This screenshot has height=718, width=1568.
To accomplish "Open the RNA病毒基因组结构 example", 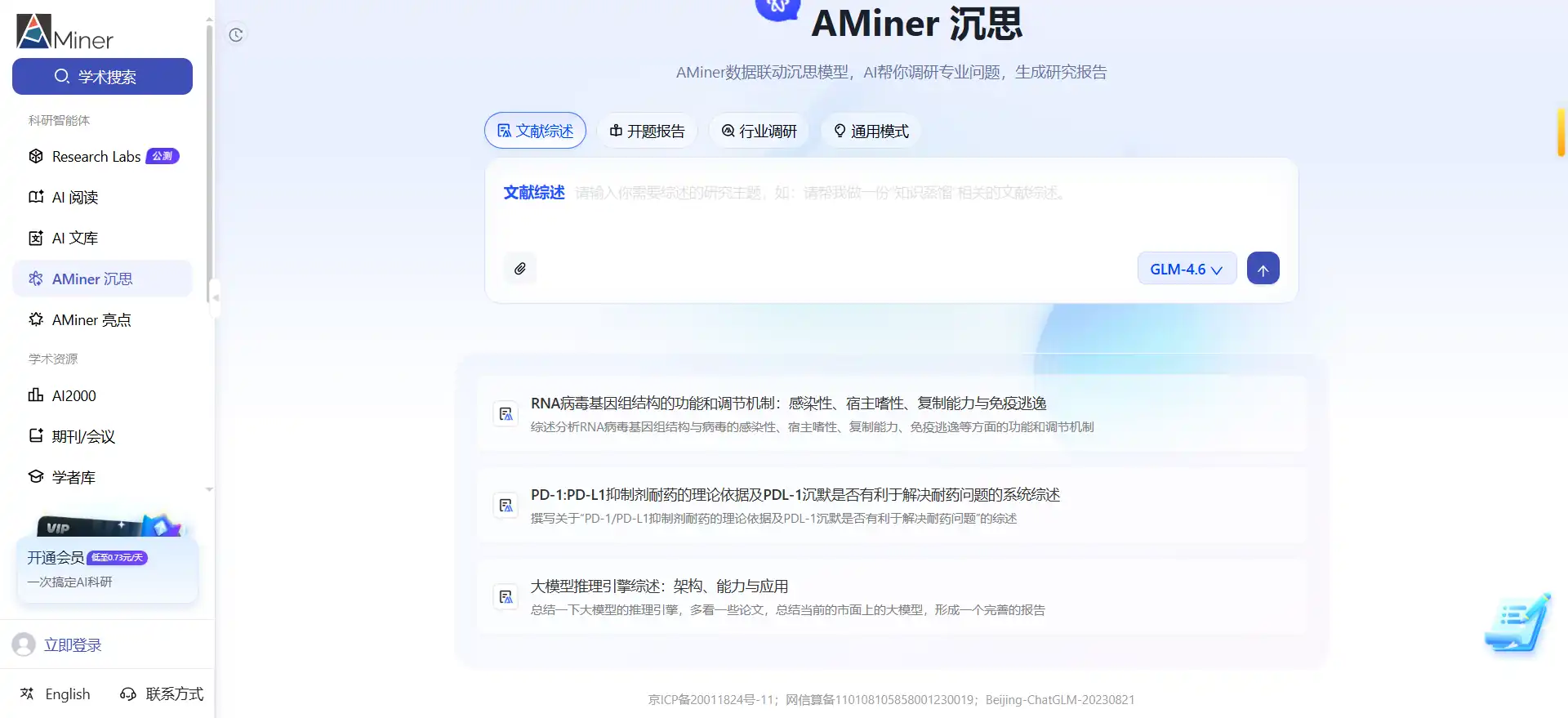I will pos(892,413).
